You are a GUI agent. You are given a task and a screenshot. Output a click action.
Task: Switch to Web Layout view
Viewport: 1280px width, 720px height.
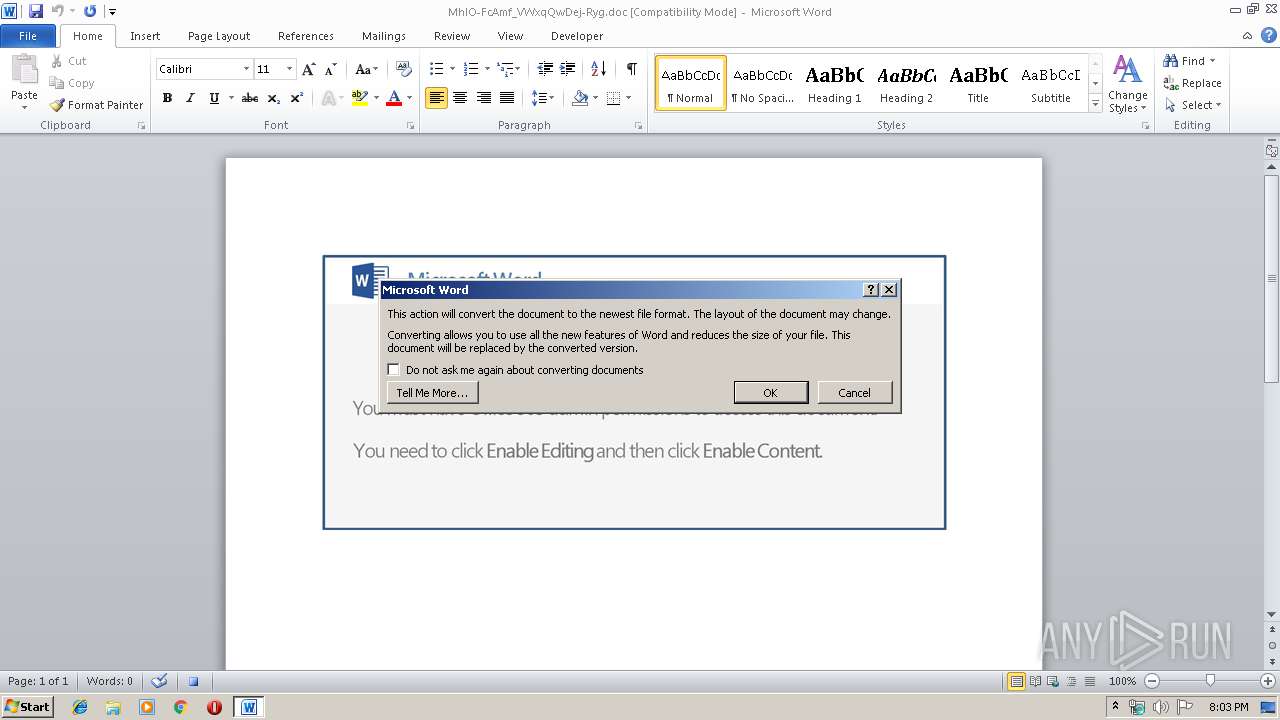click(x=1052, y=681)
